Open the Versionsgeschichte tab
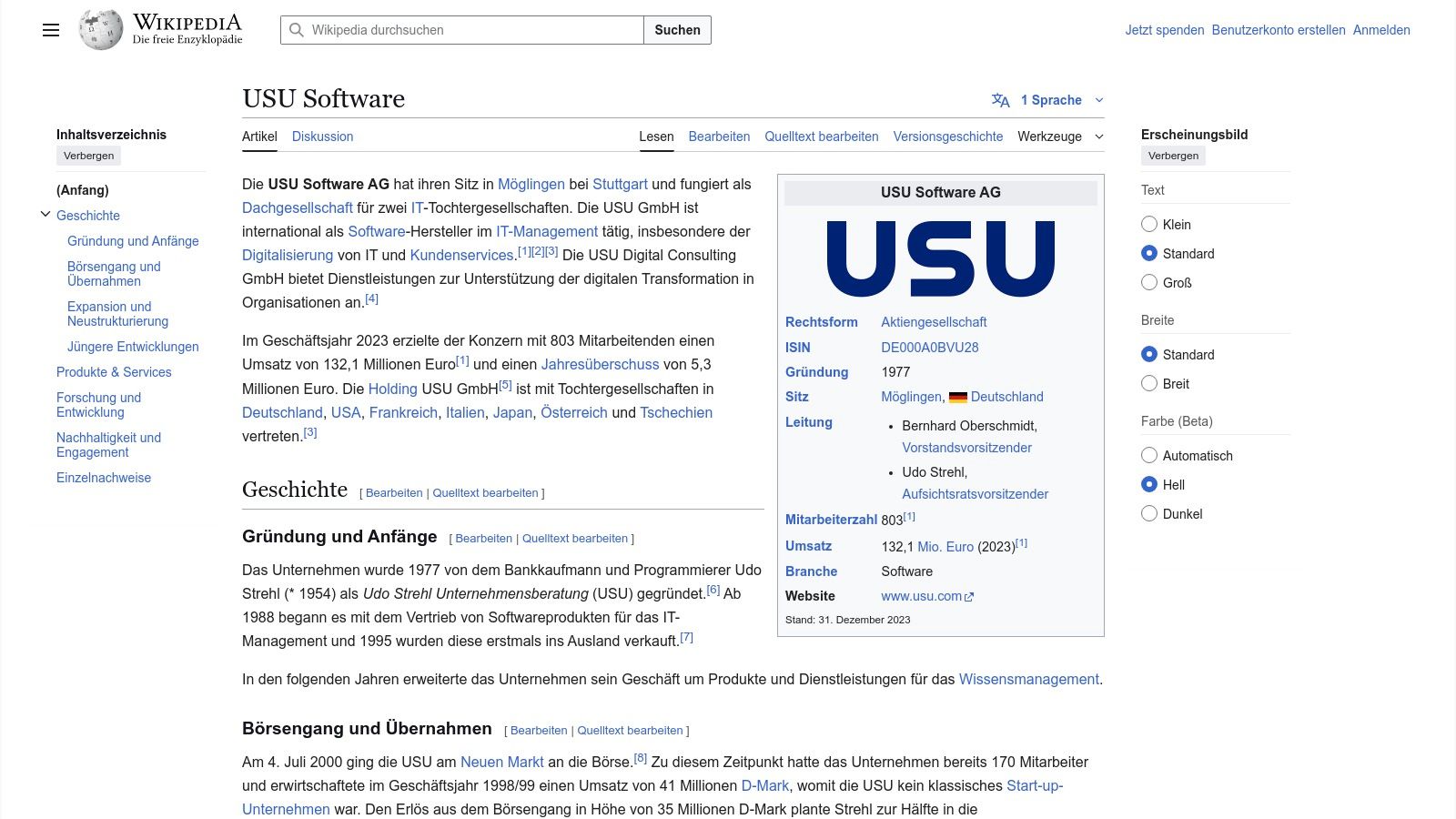 tap(948, 136)
